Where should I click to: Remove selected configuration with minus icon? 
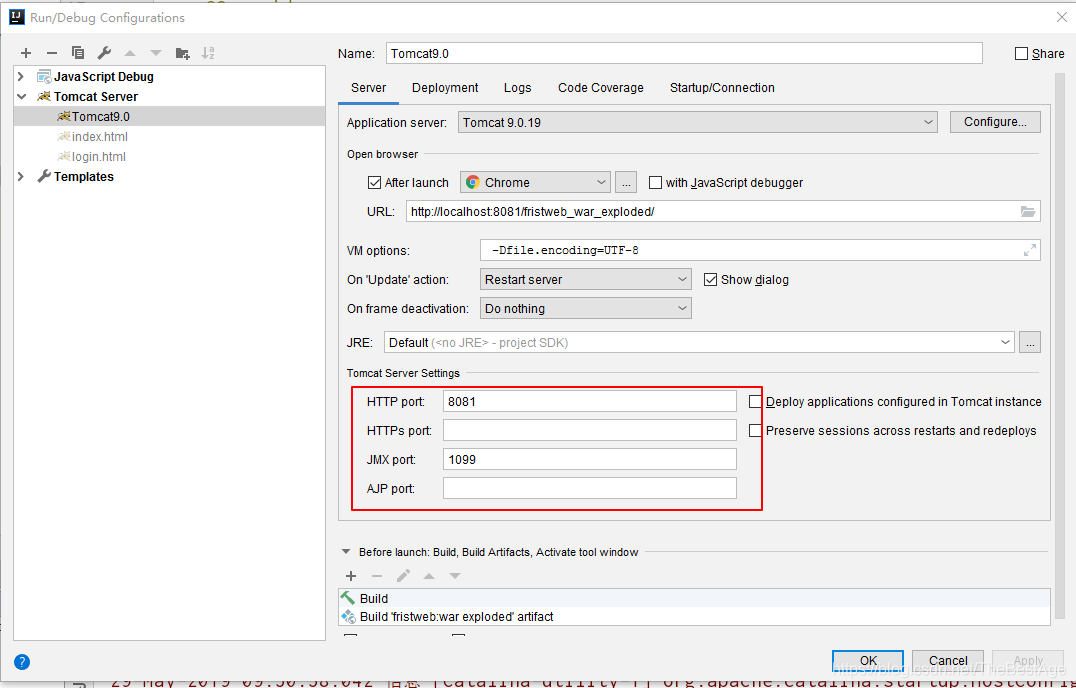click(51, 53)
